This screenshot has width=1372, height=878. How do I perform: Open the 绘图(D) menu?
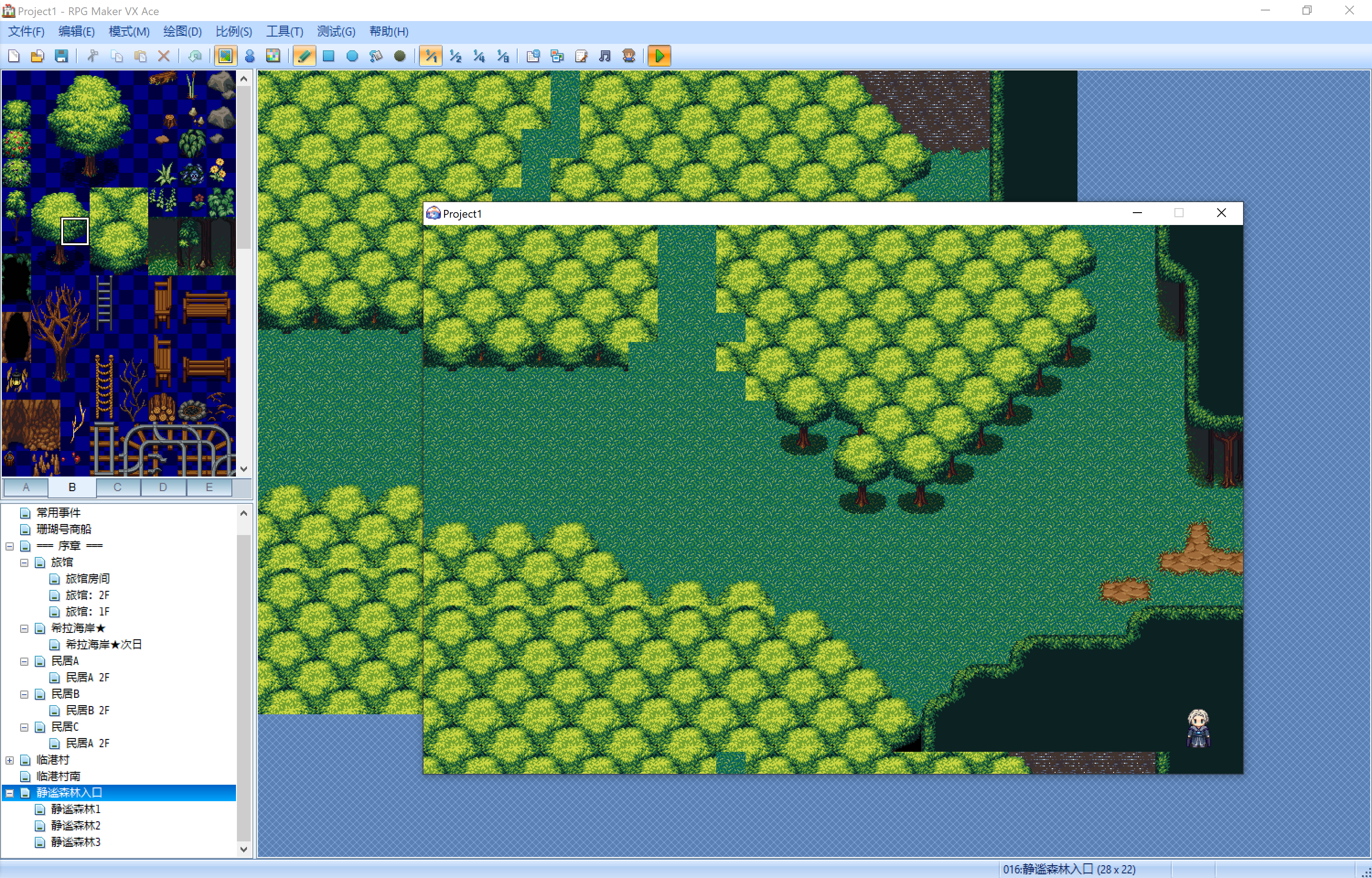click(182, 32)
